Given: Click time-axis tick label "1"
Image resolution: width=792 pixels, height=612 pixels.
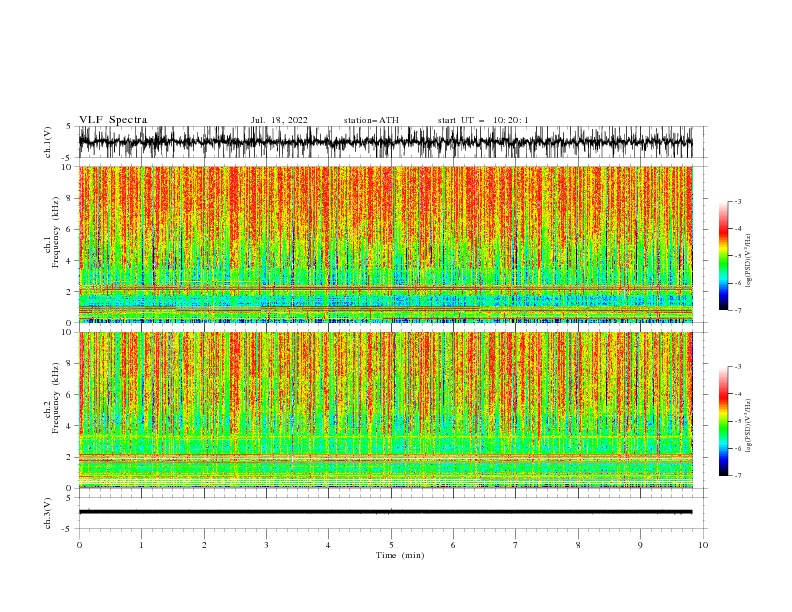Looking at the screenshot, I should (x=141, y=545).
